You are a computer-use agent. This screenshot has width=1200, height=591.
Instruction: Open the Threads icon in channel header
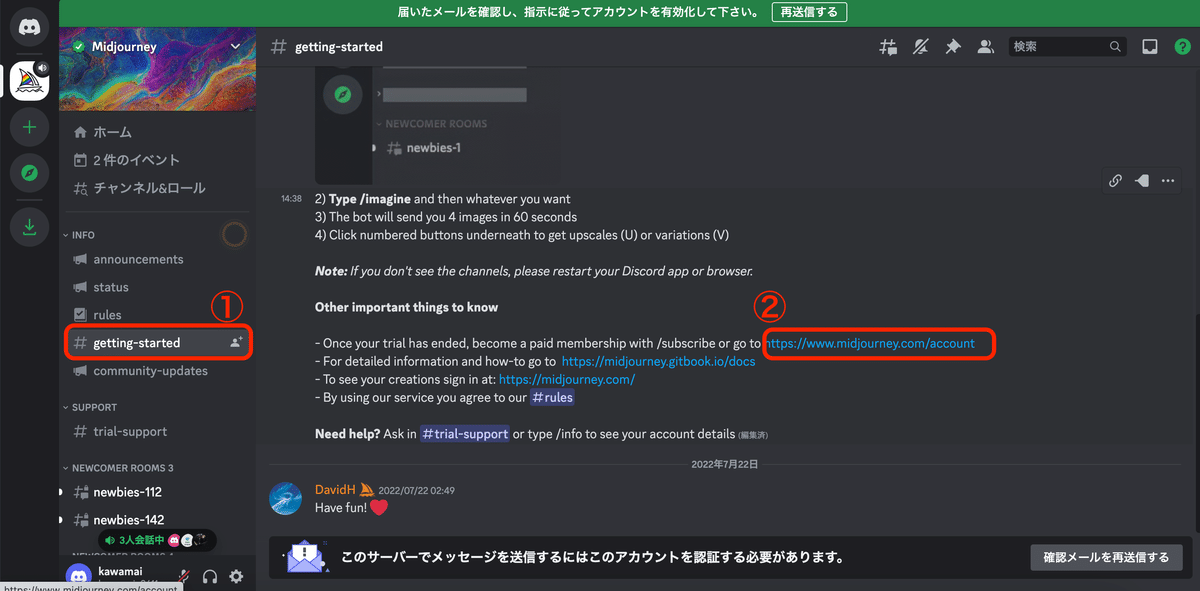click(887, 47)
